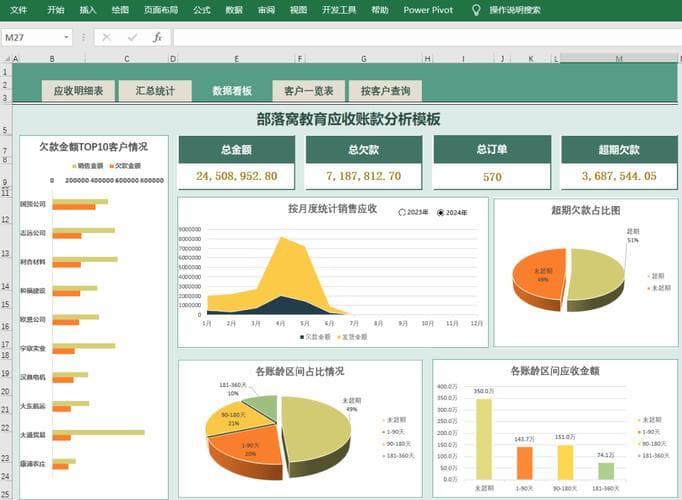Click the 超期欠款 card header
Image resolution: width=682 pixels, height=500 pixels.
[619, 150]
